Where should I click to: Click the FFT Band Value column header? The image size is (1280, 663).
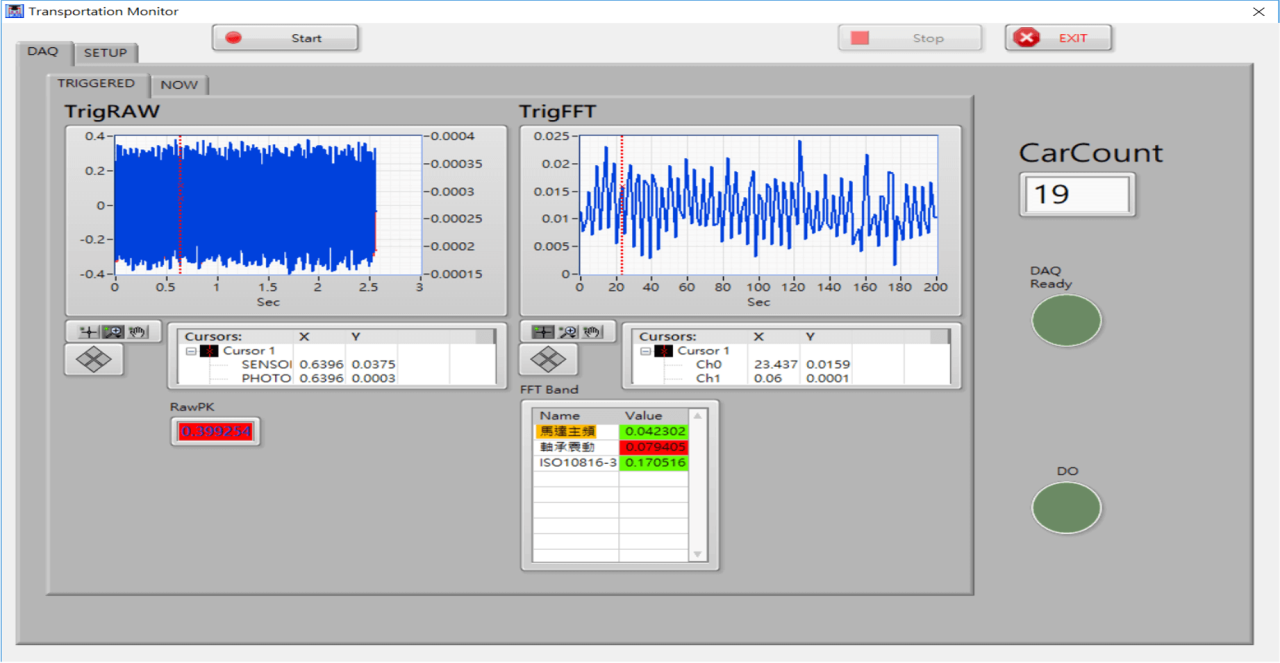pos(654,415)
